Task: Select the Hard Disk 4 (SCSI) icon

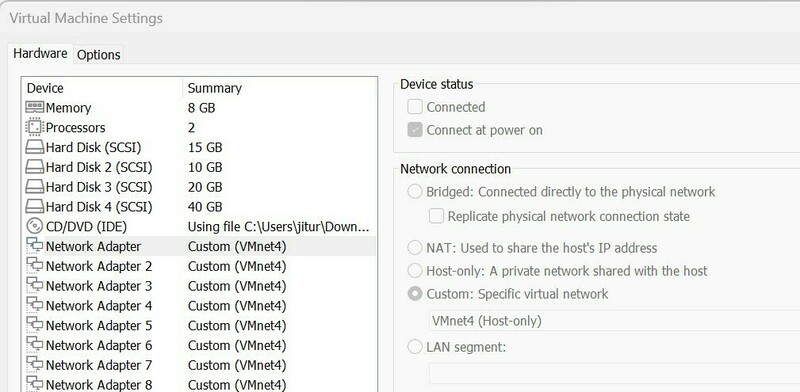Action: (35, 207)
